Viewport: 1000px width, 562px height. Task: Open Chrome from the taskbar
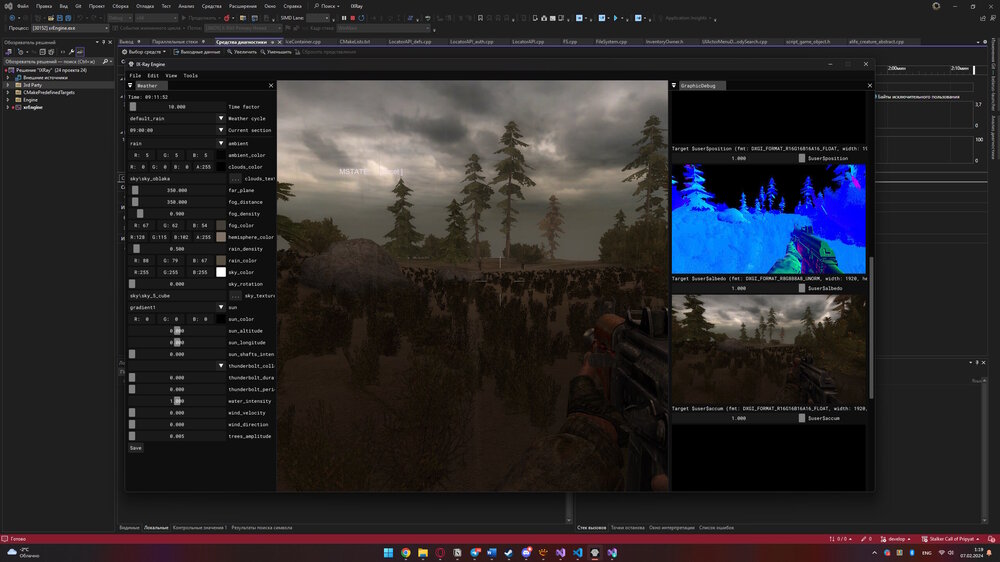(x=406, y=552)
